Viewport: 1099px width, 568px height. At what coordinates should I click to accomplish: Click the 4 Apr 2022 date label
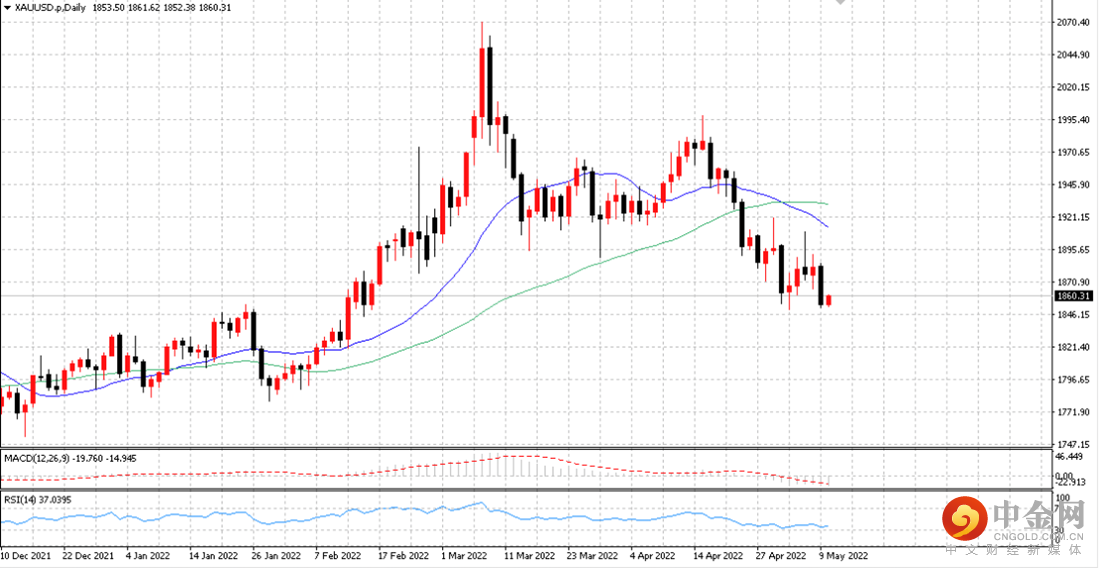(652, 555)
